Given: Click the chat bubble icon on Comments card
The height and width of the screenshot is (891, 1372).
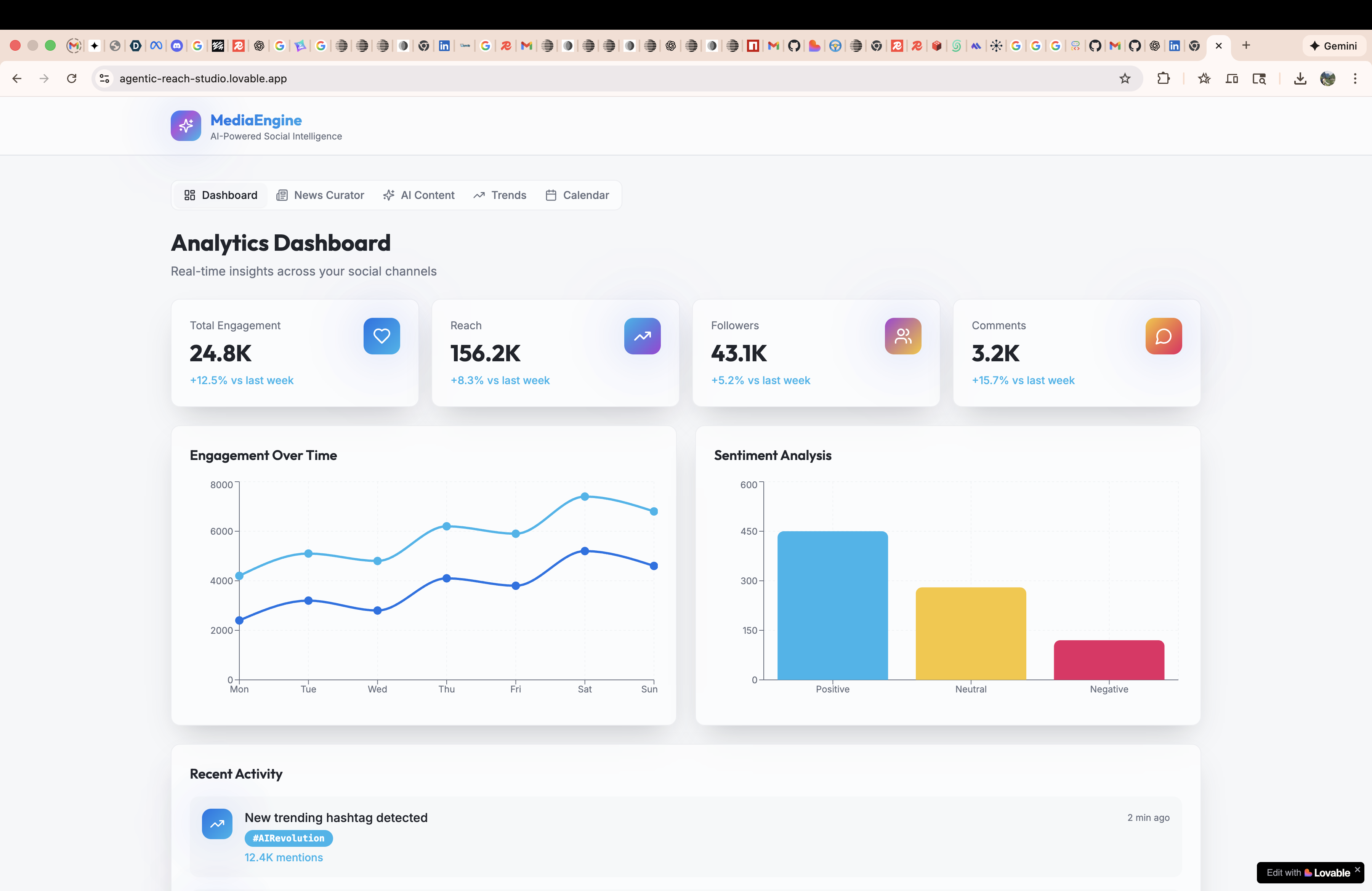Looking at the screenshot, I should pyautogui.click(x=1163, y=336).
